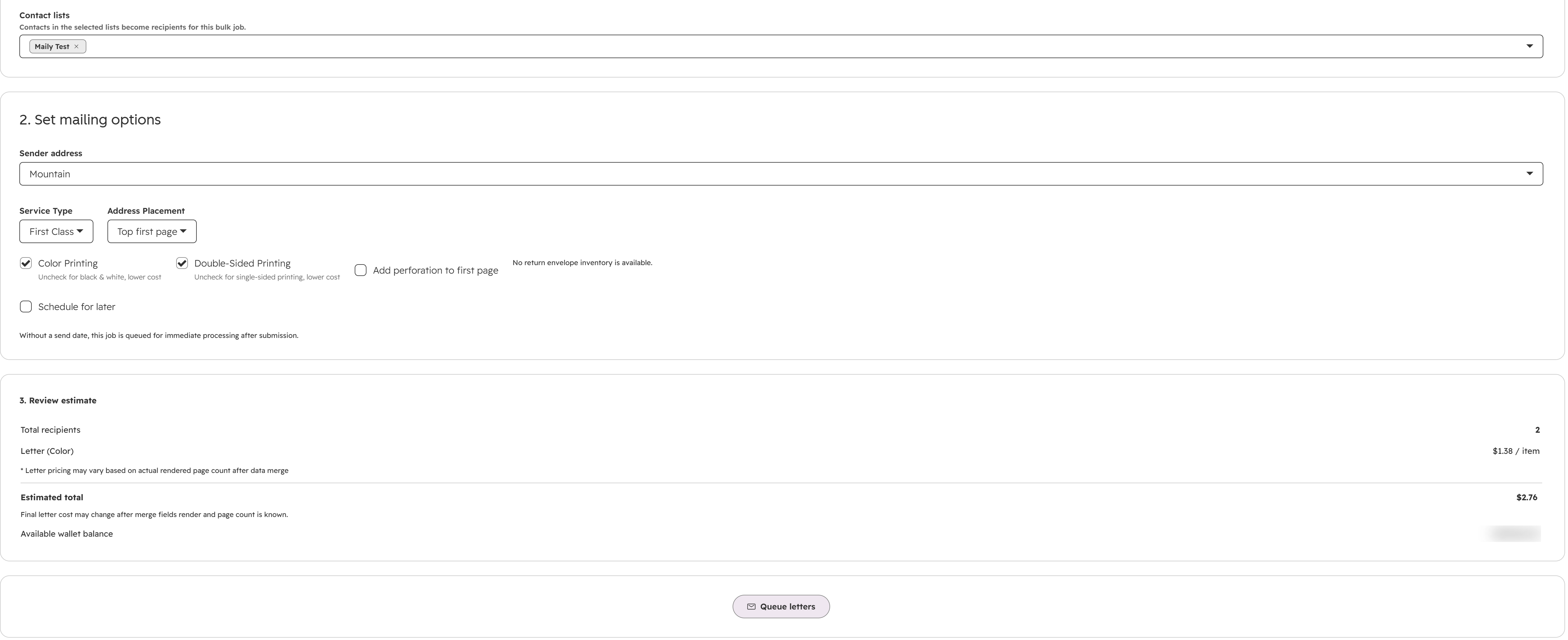Open the Address Placement Top first page dropdown

[152, 231]
